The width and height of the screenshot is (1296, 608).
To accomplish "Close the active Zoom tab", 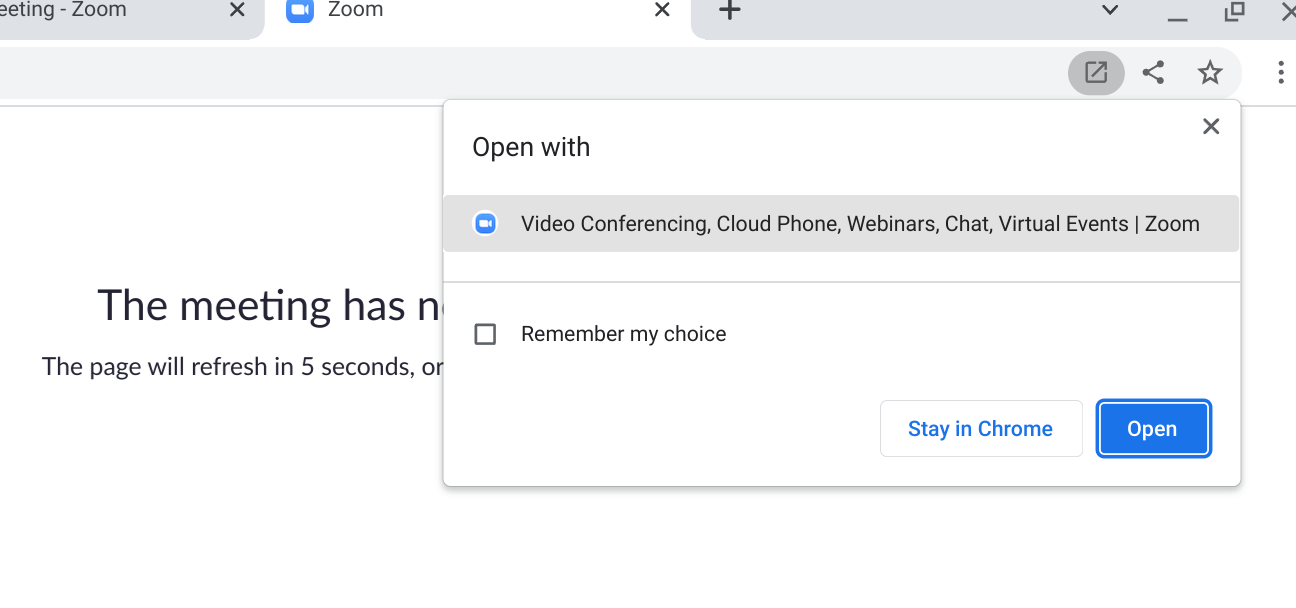I will click(x=662, y=11).
